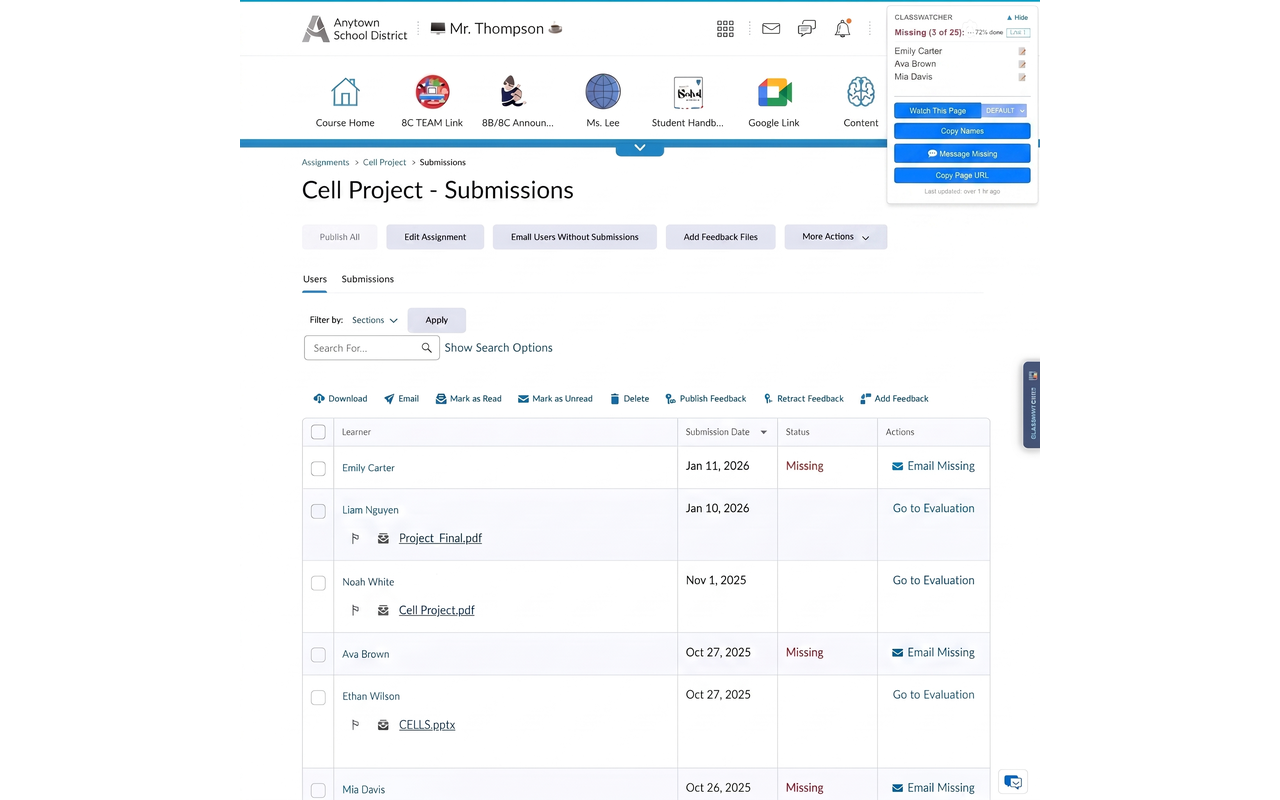
Task: Click Mark as Read in the toolbar
Action: [x=468, y=398]
